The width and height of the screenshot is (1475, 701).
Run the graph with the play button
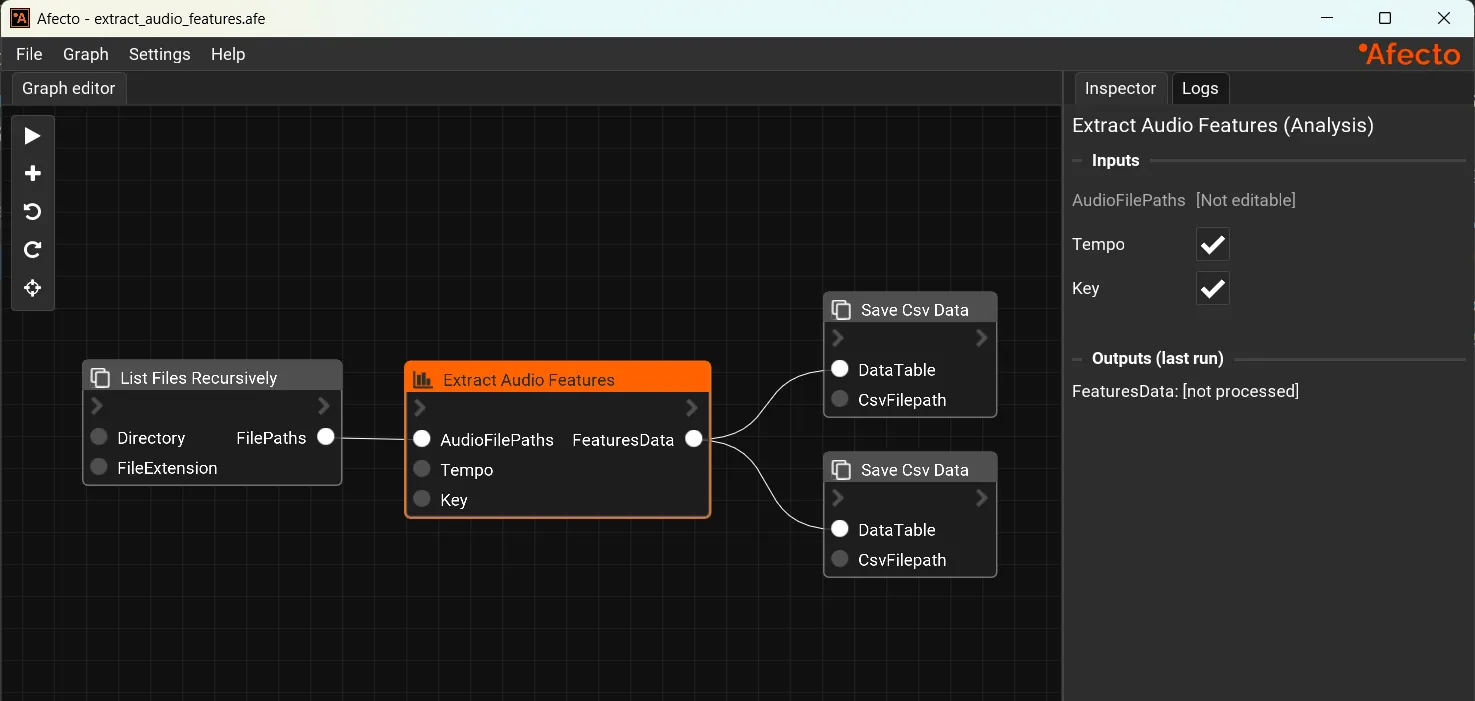(32, 136)
